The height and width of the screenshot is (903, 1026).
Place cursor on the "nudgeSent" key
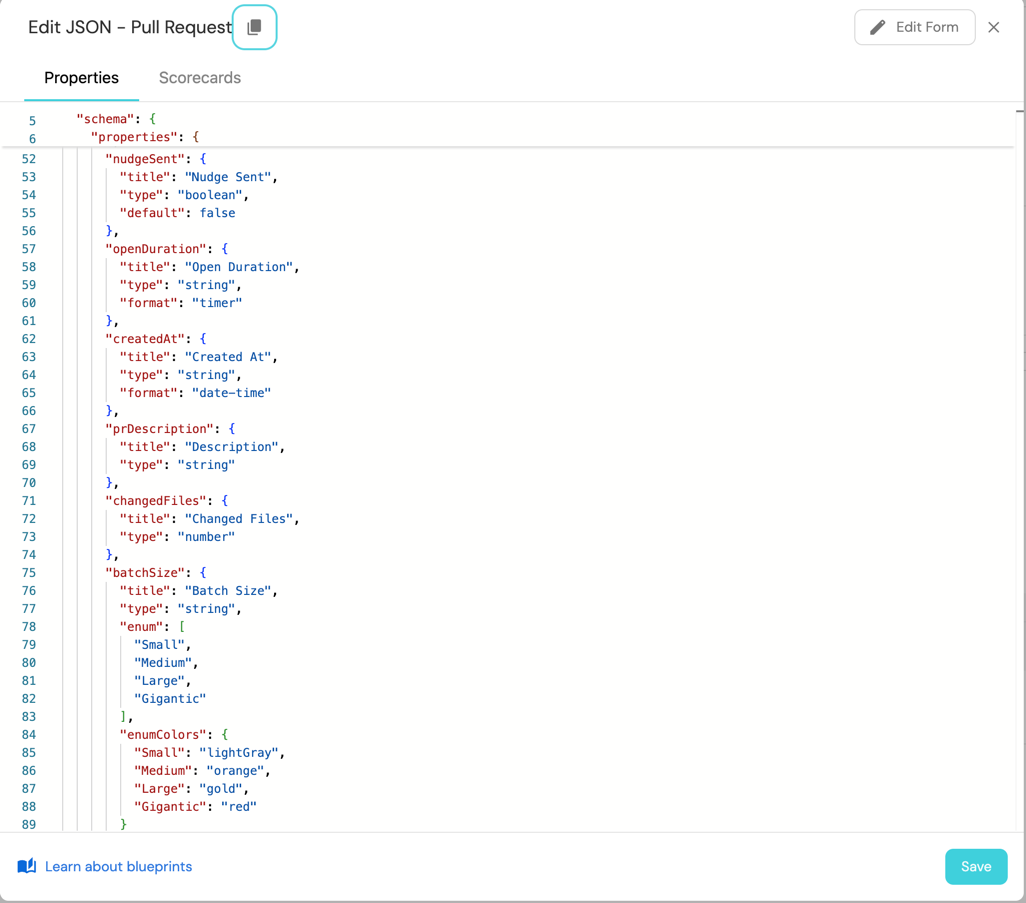(146, 159)
